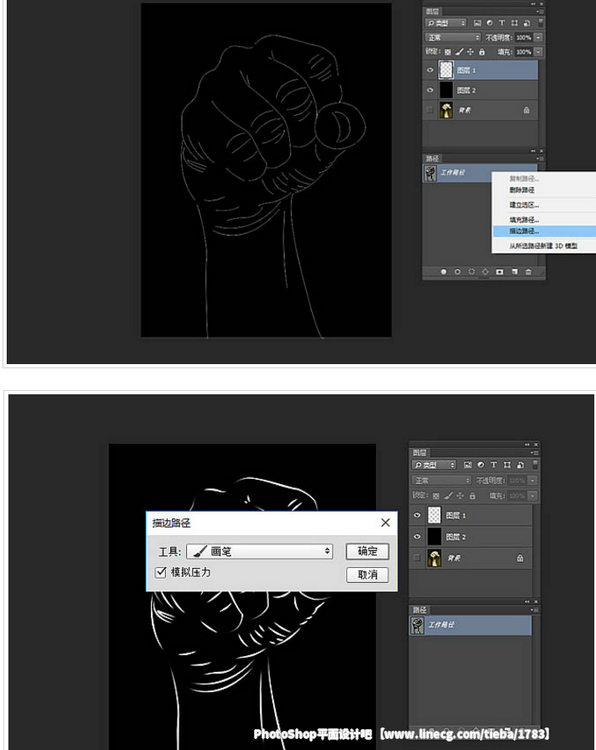Select 路径 tab in upper screenshot

(x=432, y=158)
